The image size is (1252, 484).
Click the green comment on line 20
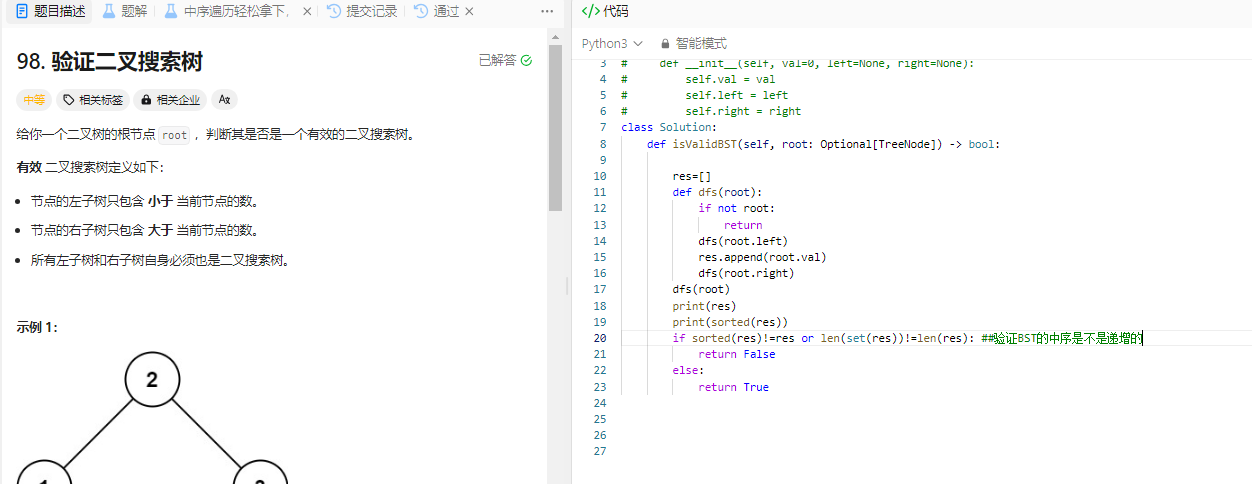tap(1061, 338)
